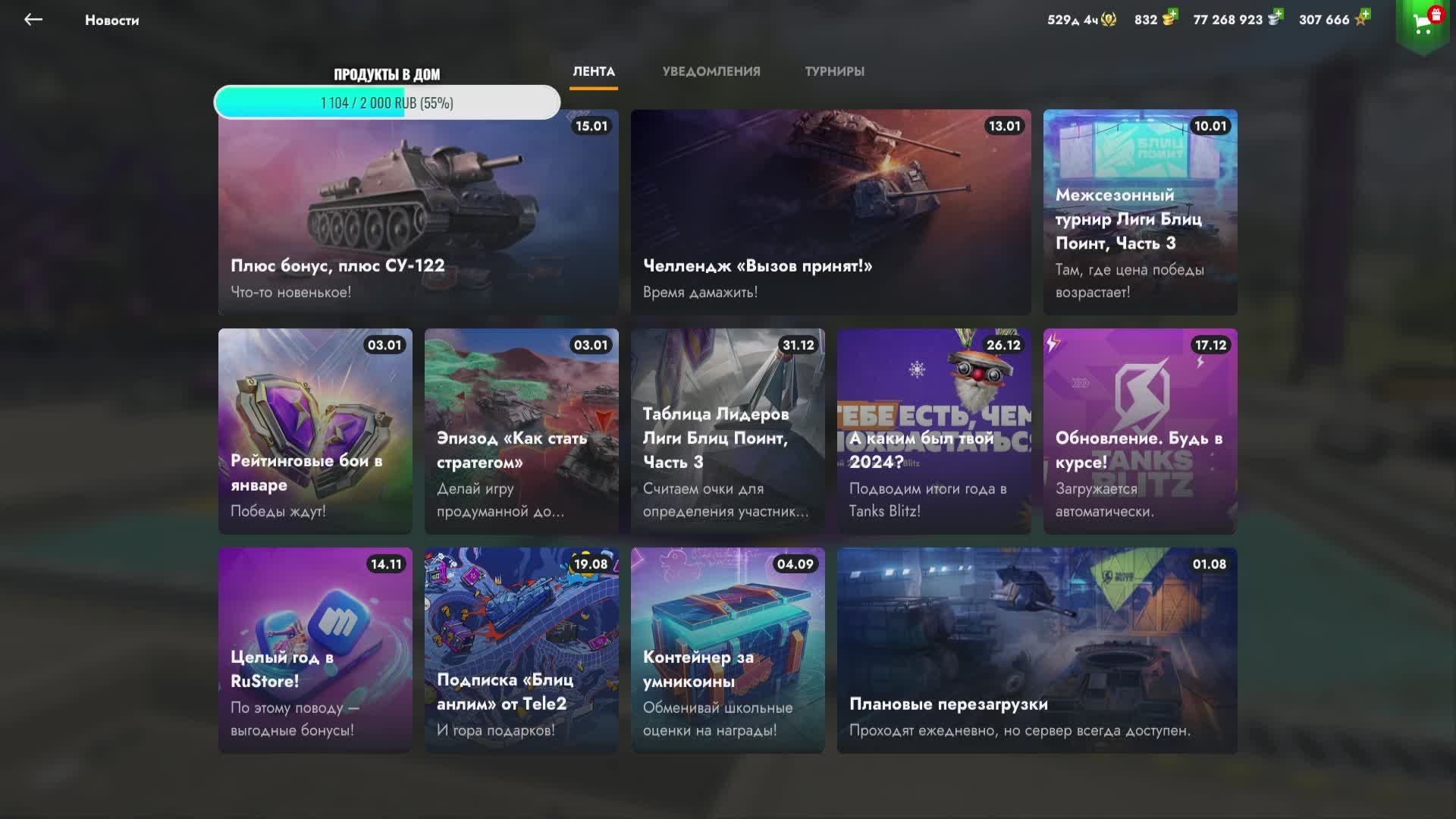Click the 19.08 date badge

591,564
